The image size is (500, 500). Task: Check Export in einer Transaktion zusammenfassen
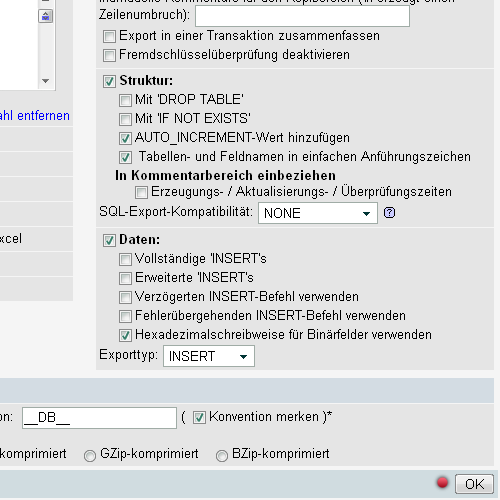pyautogui.click(x=109, y=36)
